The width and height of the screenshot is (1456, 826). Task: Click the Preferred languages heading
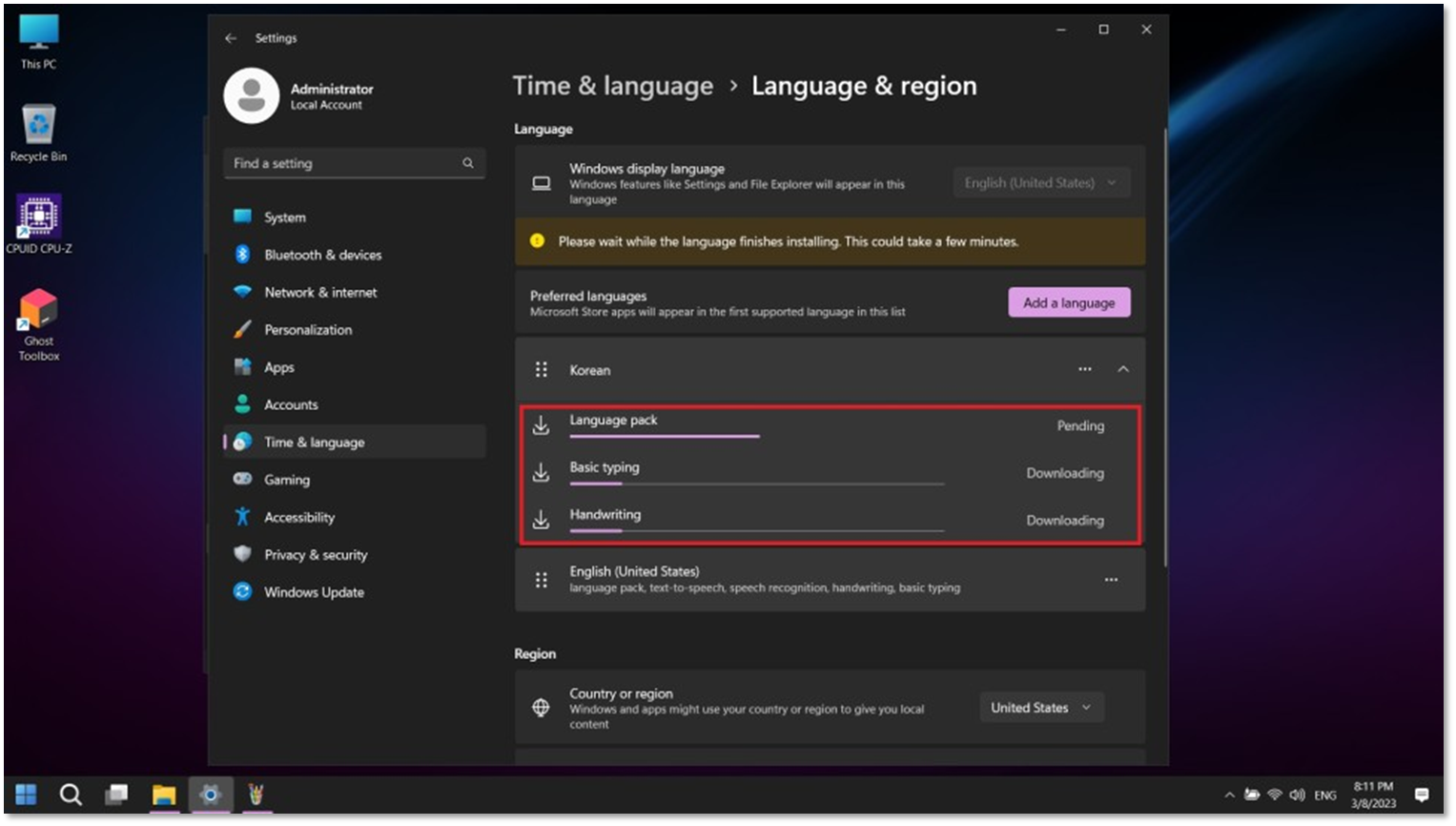(x=588, y=296)
